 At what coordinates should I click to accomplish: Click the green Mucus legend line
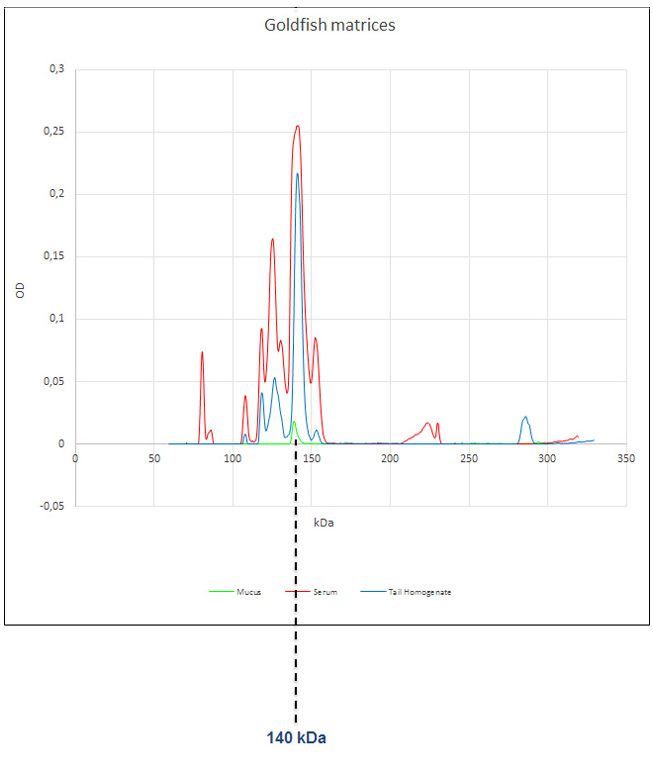pyautogui.click(x=226, y=592)
